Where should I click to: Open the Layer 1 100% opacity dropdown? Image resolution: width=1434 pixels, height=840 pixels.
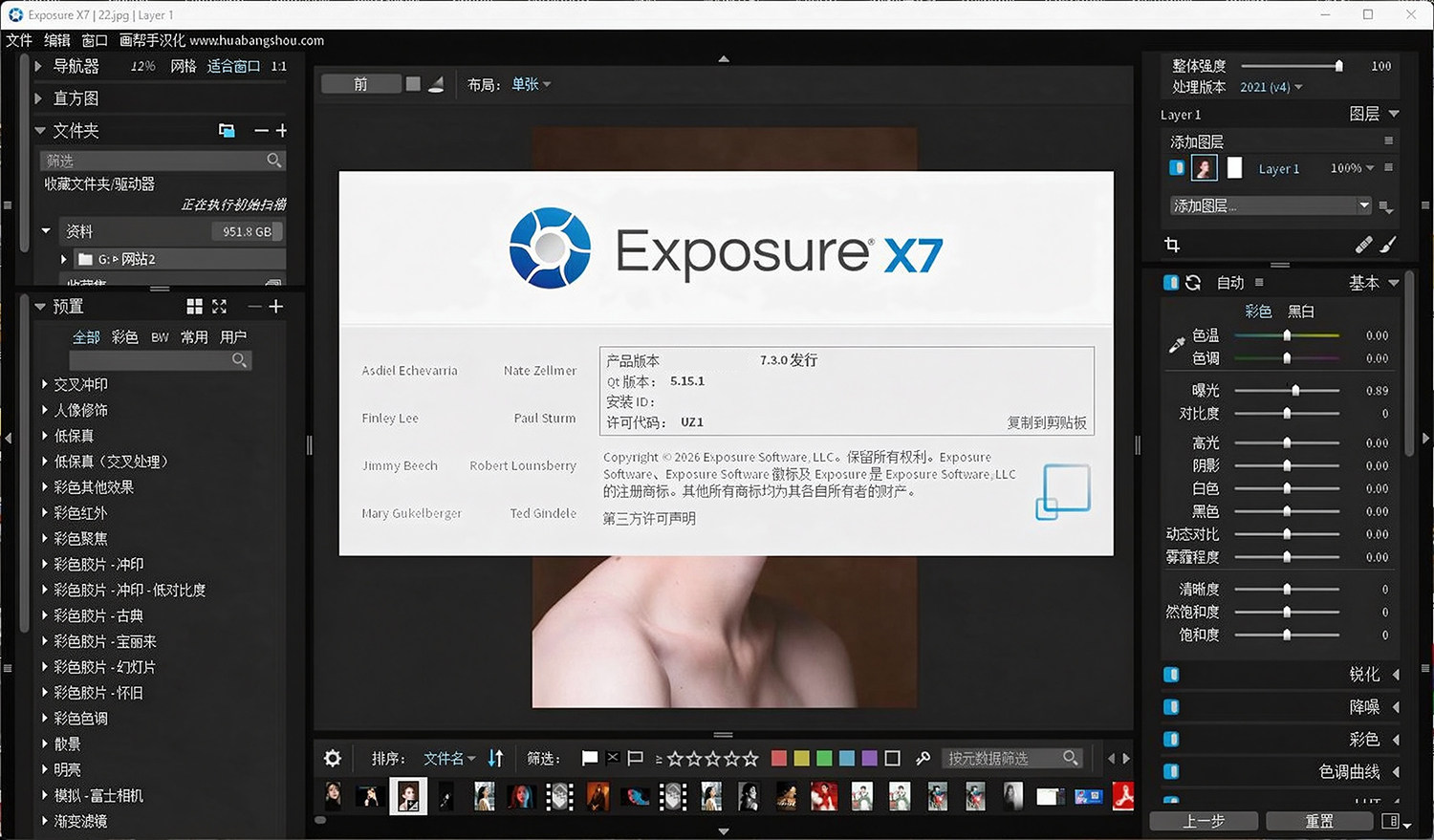tap(1352, 168)
